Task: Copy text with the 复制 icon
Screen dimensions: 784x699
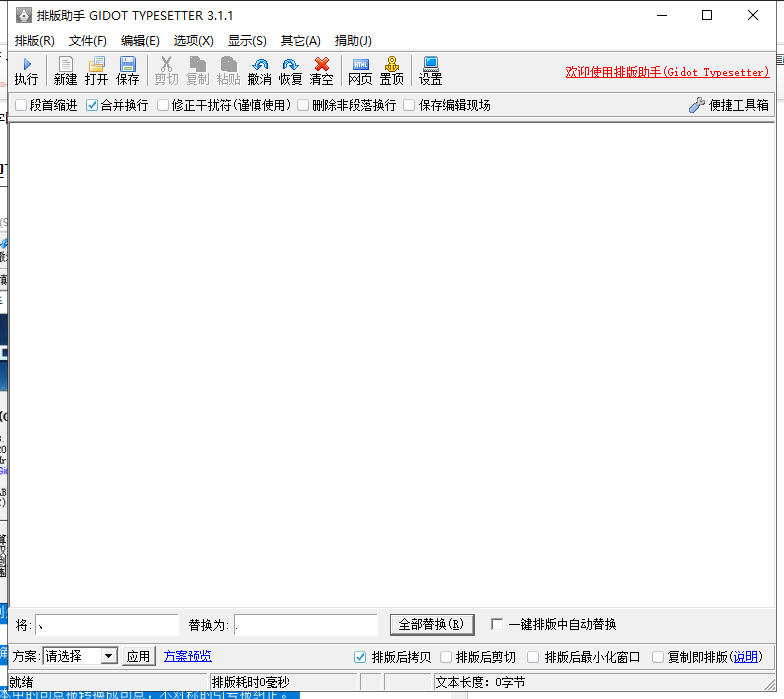Action: click(x=198, y=71)
